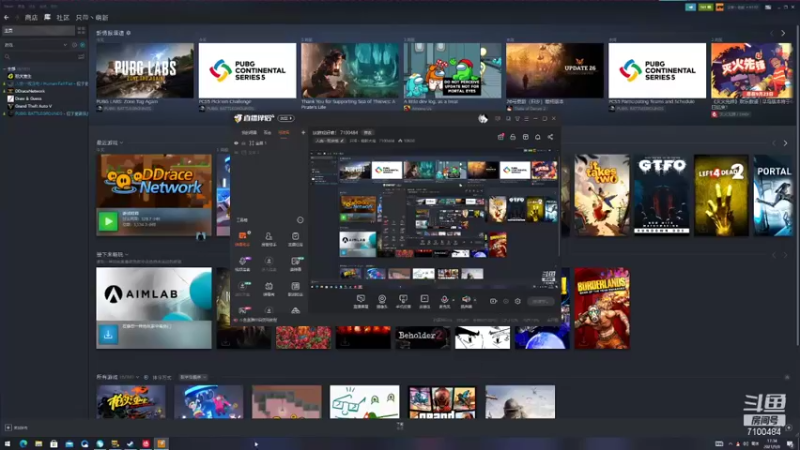
Task: Click the add scene plus icon in streaming tool
Action: point(303,133)
